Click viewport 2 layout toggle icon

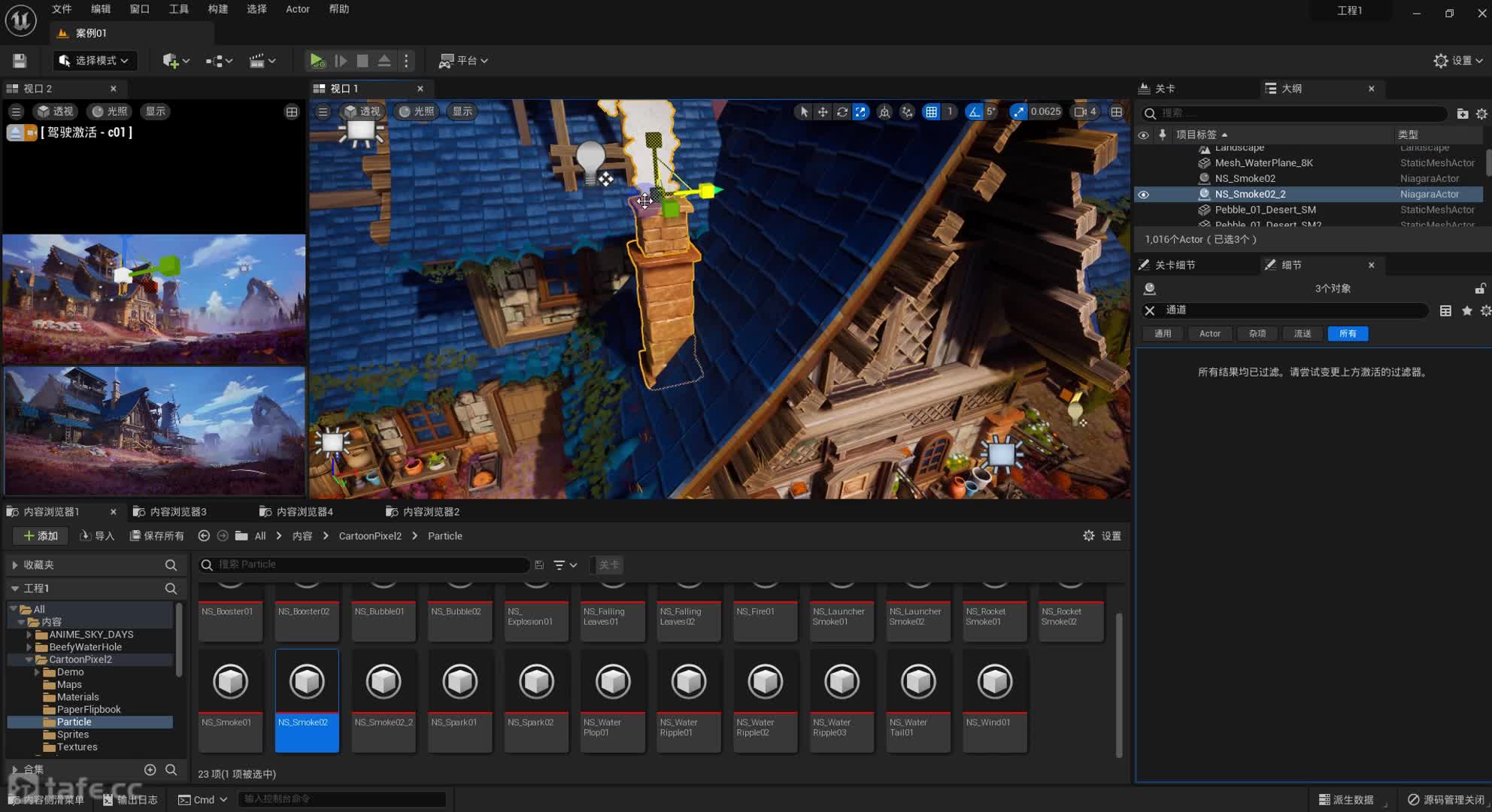[292, 112]
